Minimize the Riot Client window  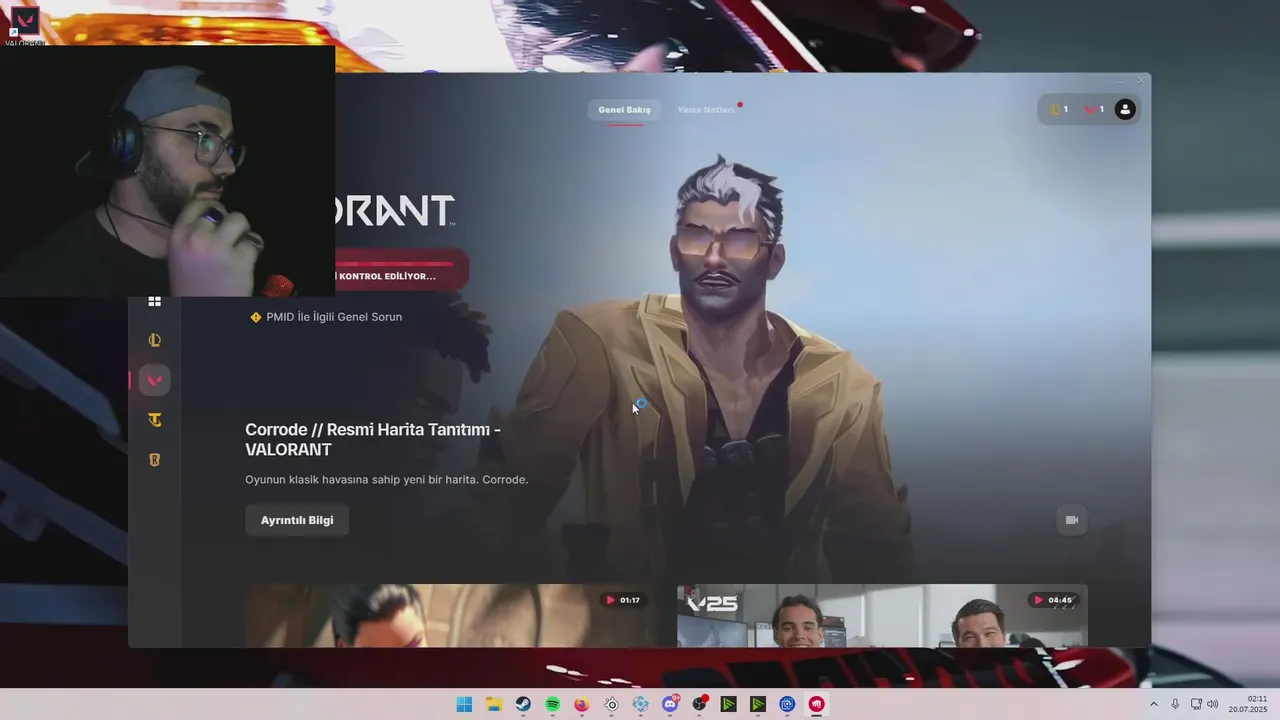coord(1121,80)
